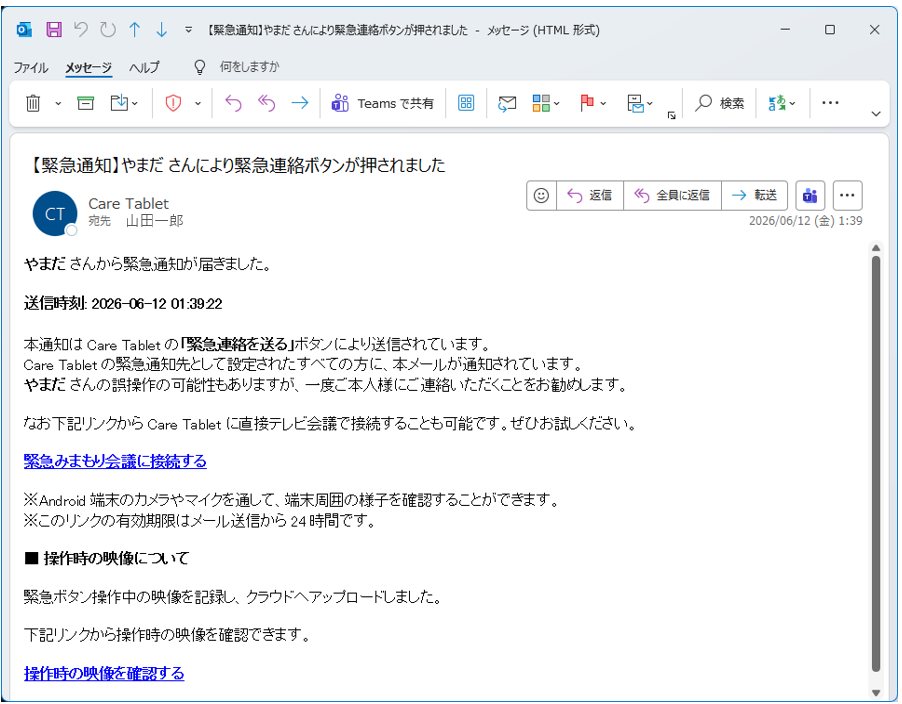Screen dimensions: 902x704
Task: Open the dialog launcher small arrow icon
Action: coord(671,115)
